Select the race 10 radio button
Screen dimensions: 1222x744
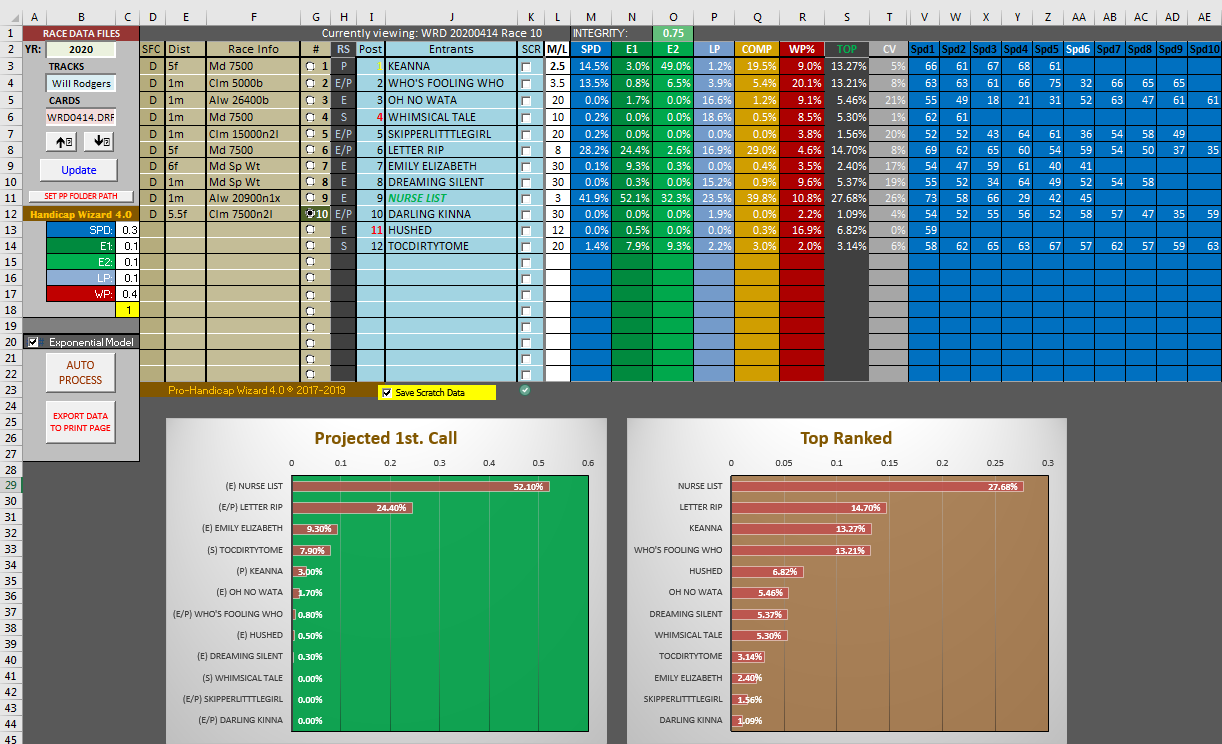311,214
